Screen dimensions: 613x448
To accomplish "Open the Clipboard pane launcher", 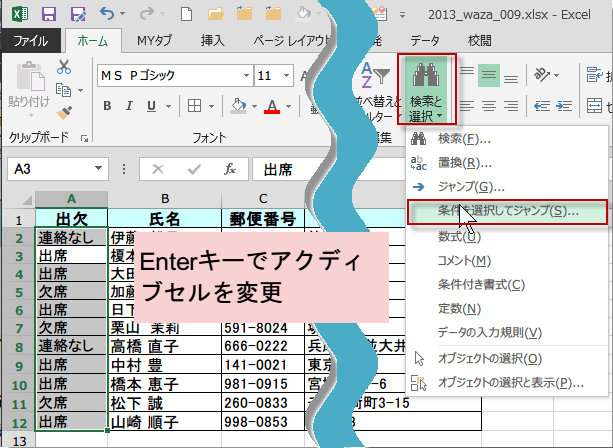I will pyautogui.click(x=84, y=138).
